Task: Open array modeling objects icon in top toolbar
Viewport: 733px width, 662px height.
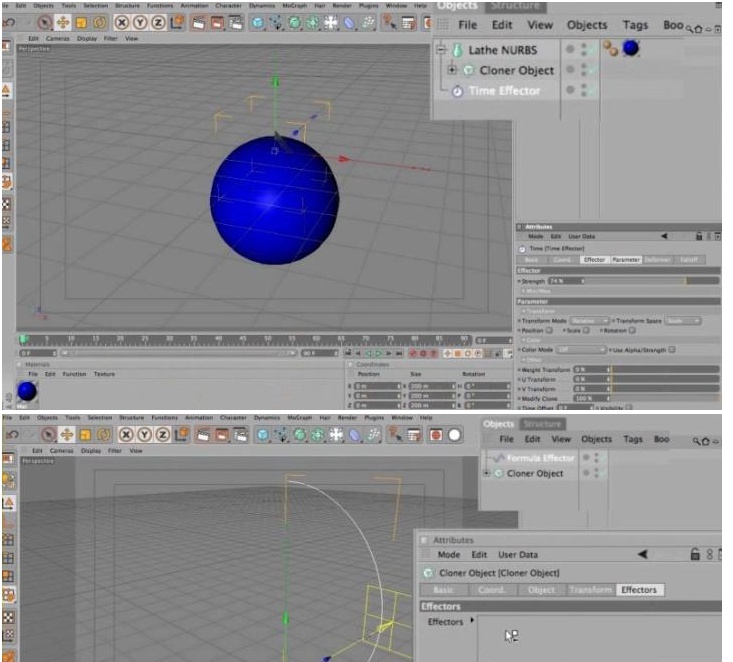Action: pos(313,22)
